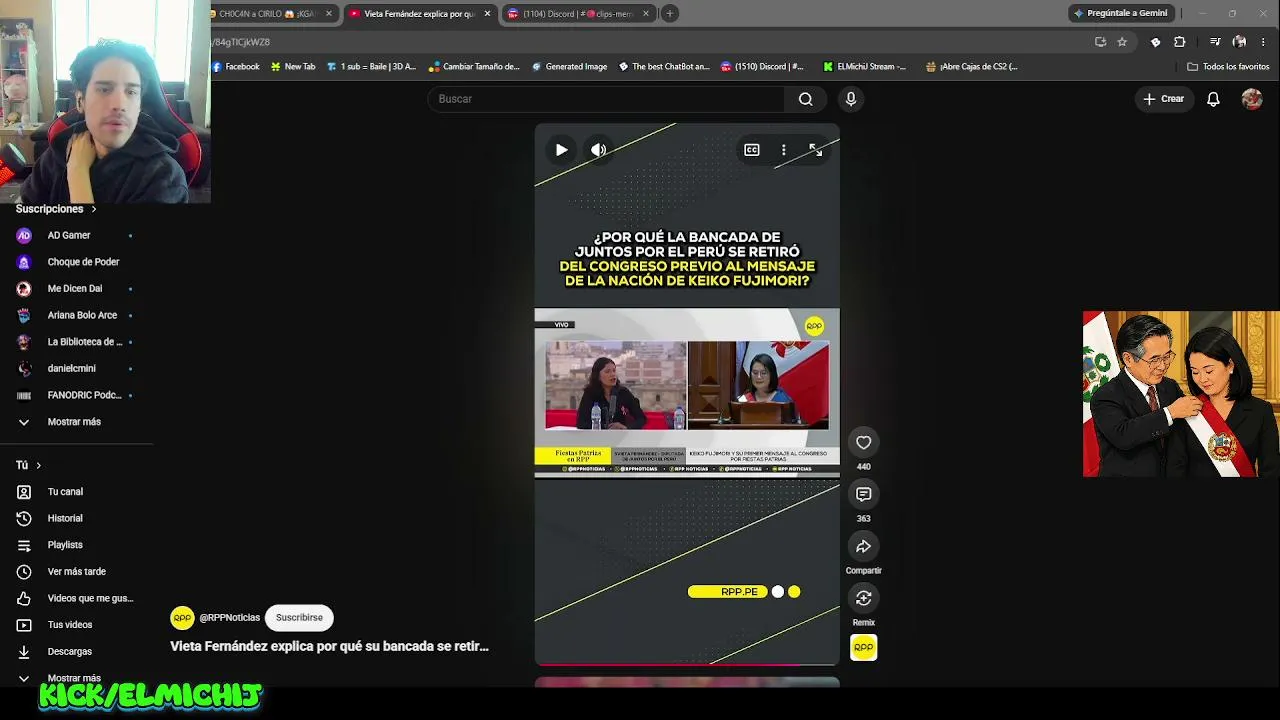Open The best ChatBot bookmark
Image resolution: width=1280 pixels, height=720 pixels.
[664, 67]
